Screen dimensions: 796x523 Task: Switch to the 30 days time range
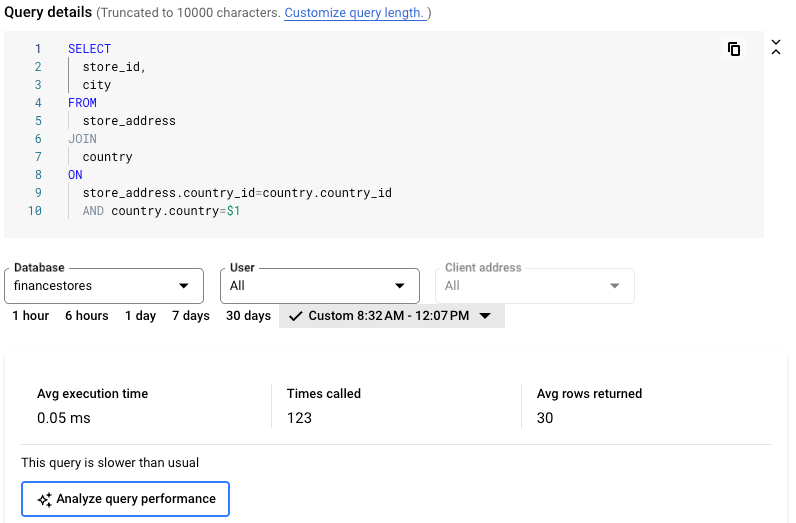point(248,316)
